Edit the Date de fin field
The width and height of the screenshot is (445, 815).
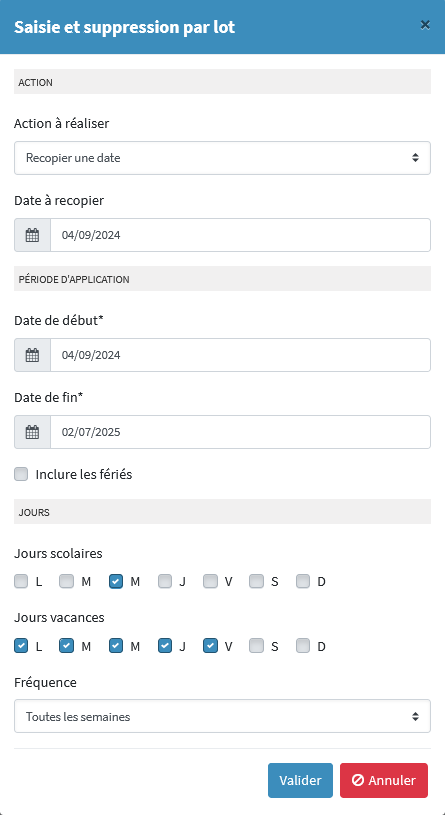pyautogui.click(x=241, y=432)
